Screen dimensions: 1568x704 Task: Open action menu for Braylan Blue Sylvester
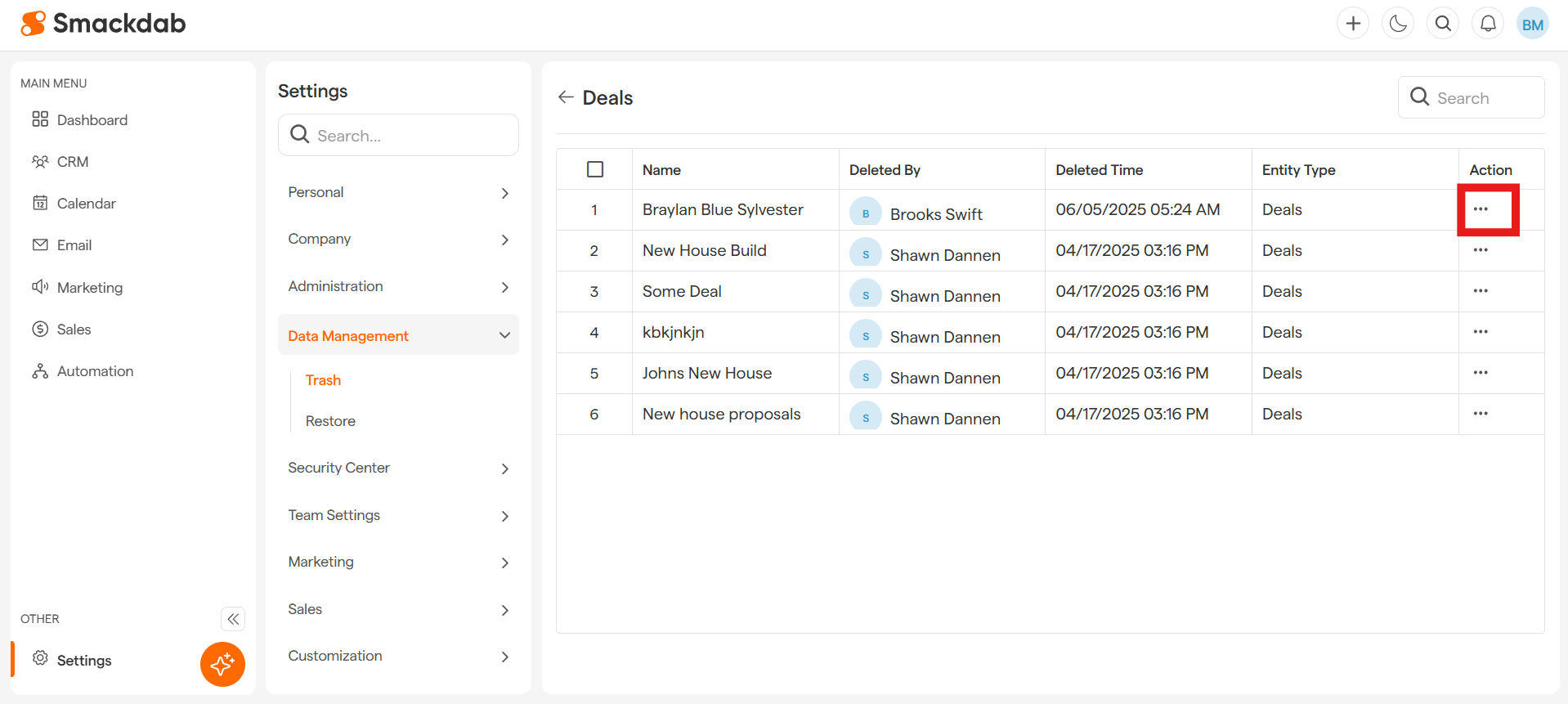(1481, 209)
